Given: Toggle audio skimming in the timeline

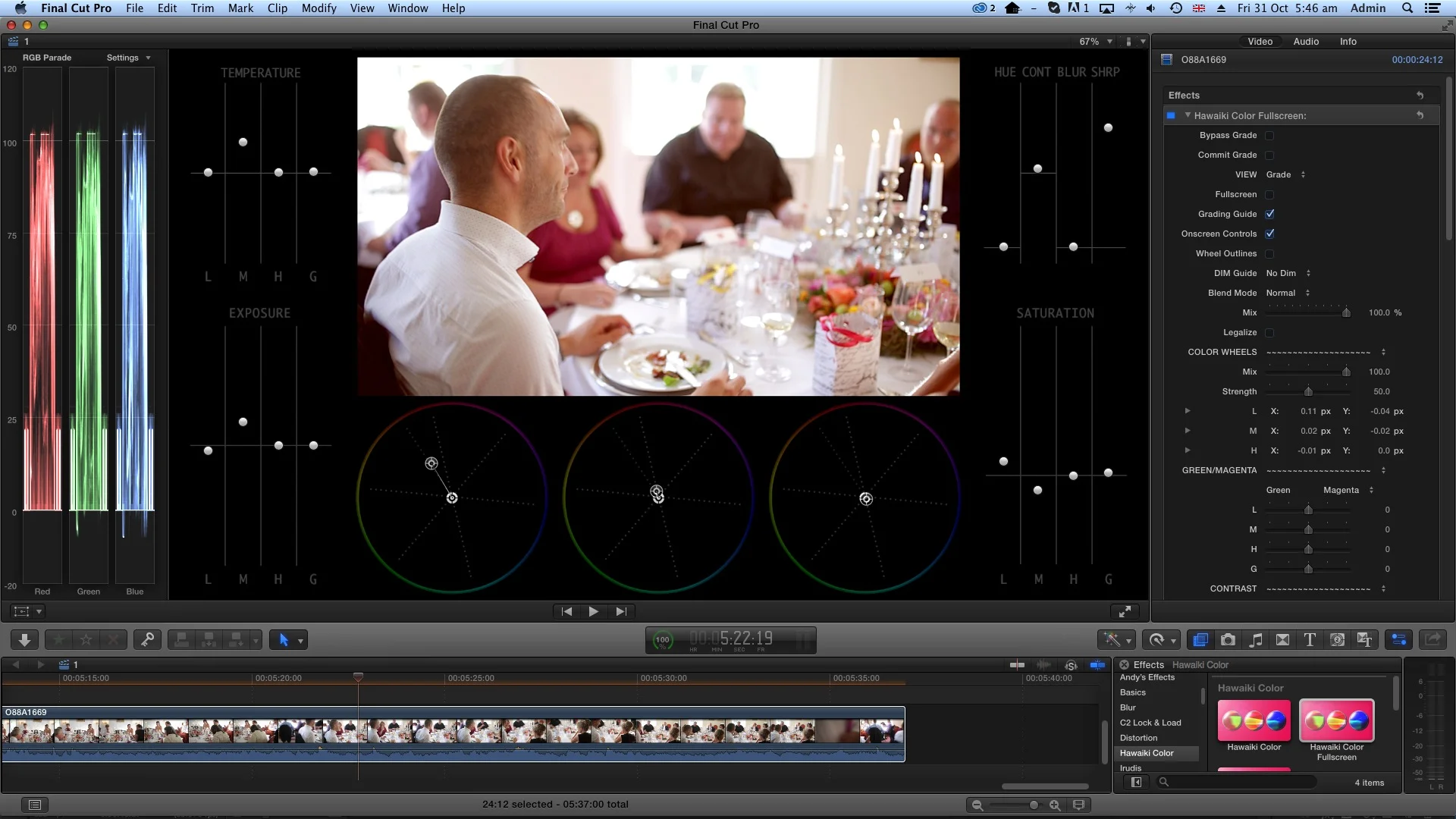Looking at the screenshot, I should point(1044,665).
